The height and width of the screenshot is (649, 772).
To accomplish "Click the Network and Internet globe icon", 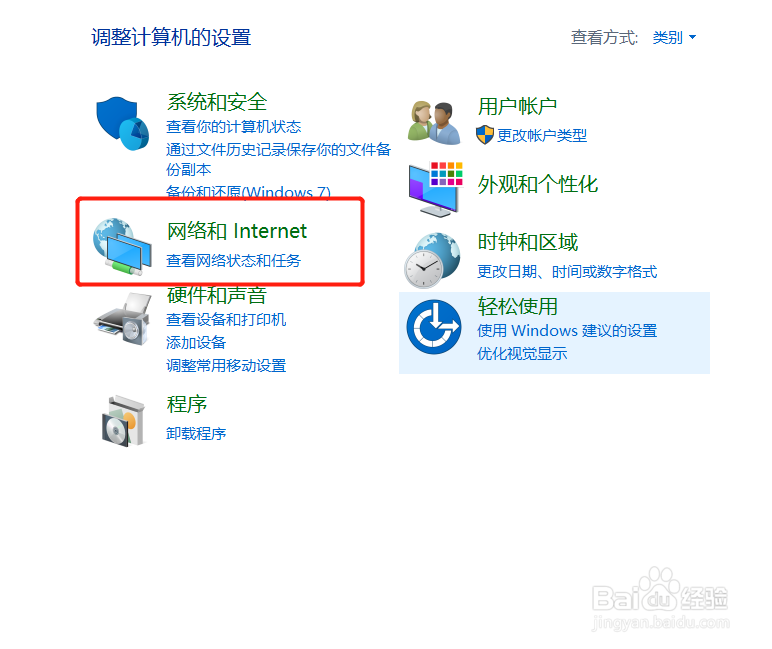I will (x=122, y=246).
